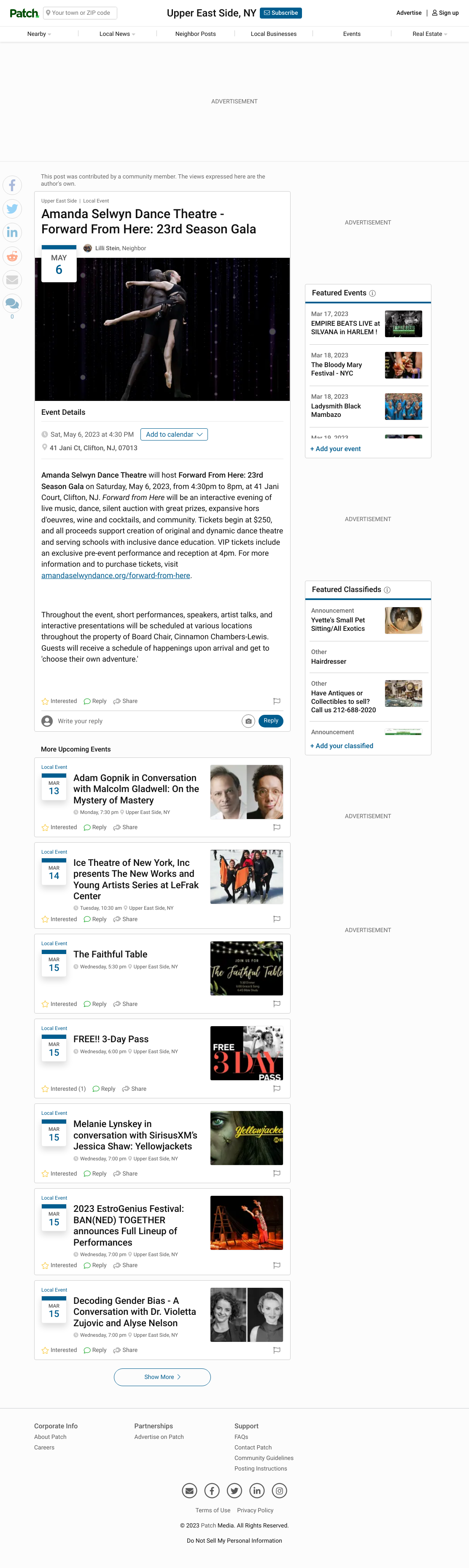Flag the Adam Gopnik event card
This screenshot has width=469, height=1568.
coord(277,827)
